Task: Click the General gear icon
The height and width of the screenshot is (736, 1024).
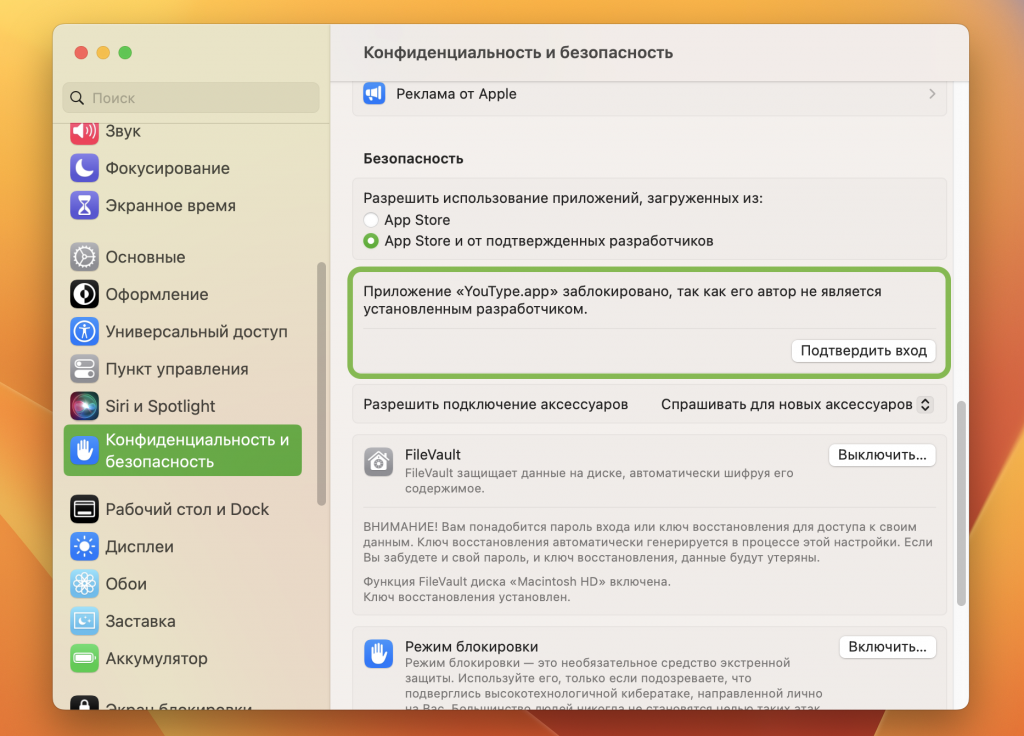Action: click(x=84, y=257)
